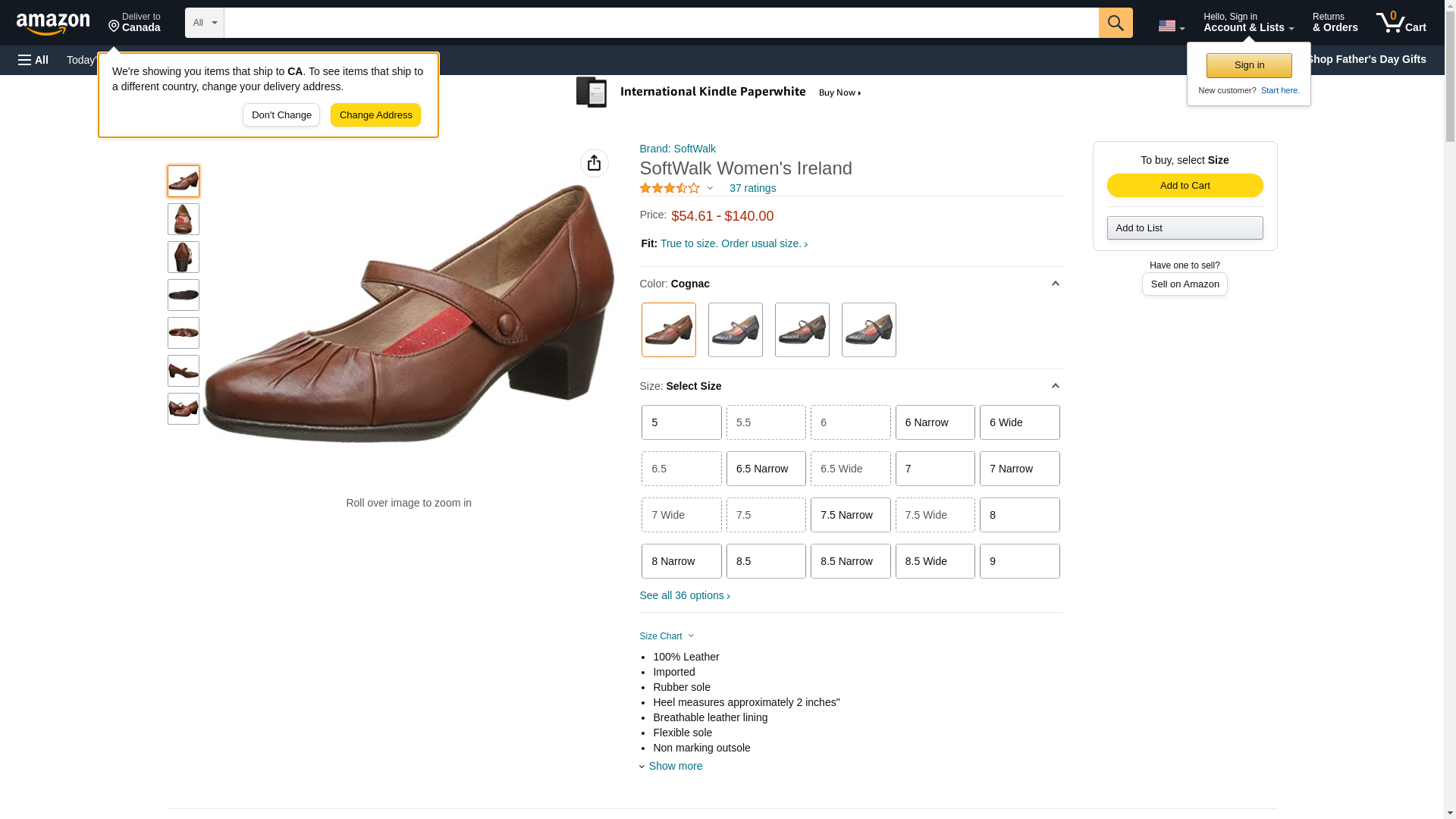Expand the Size Chart dropdown

667,636
